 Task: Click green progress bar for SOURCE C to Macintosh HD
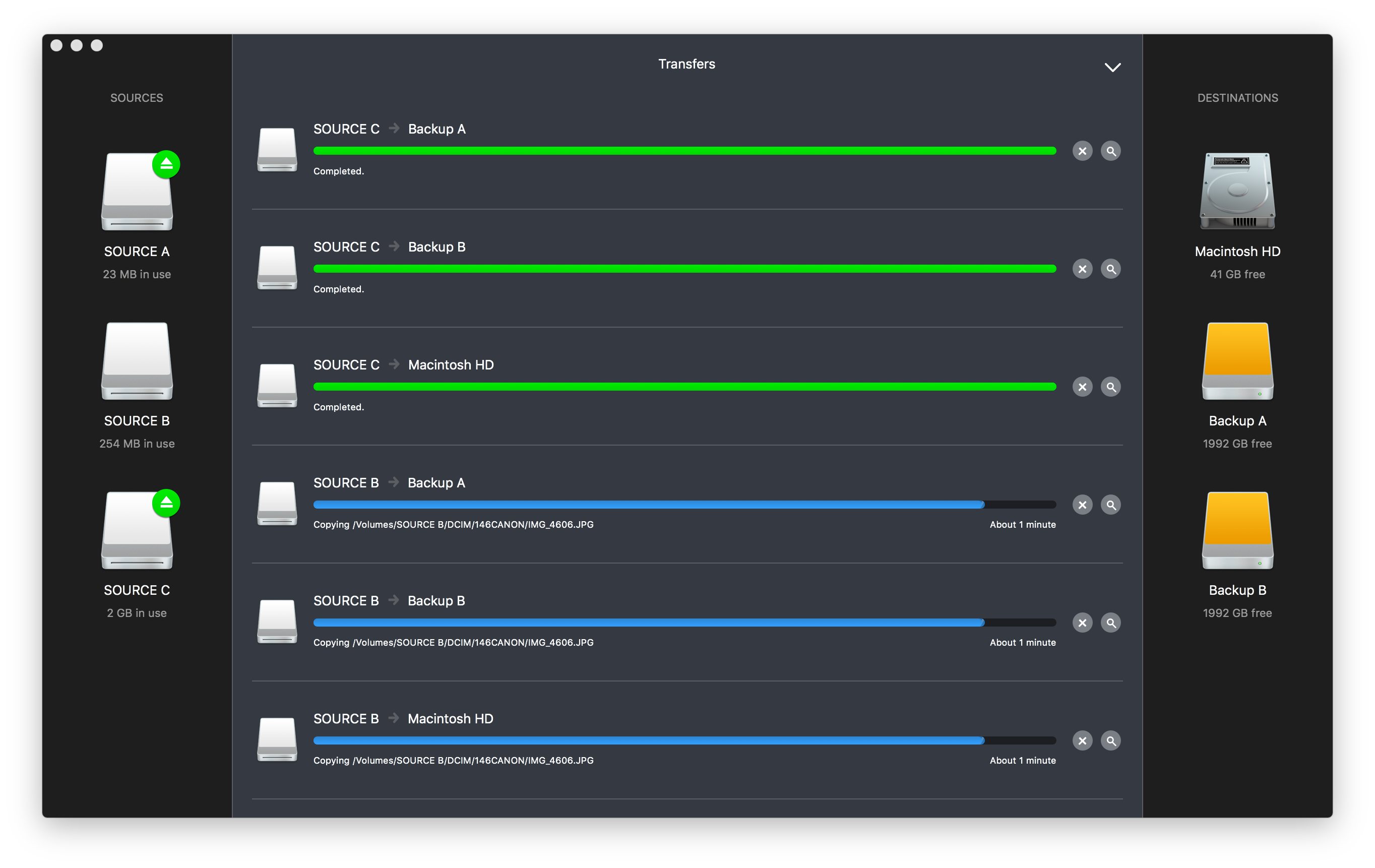[684, 387]
